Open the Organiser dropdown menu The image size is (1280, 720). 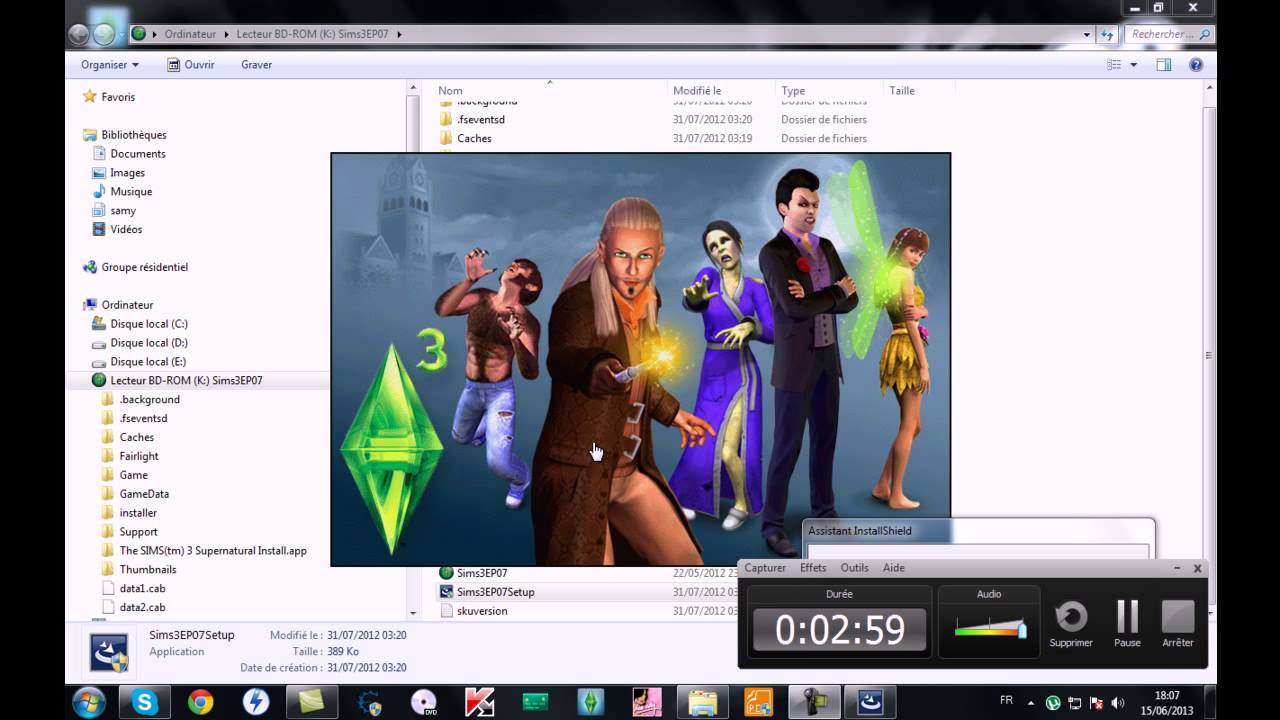coord(110,65)
